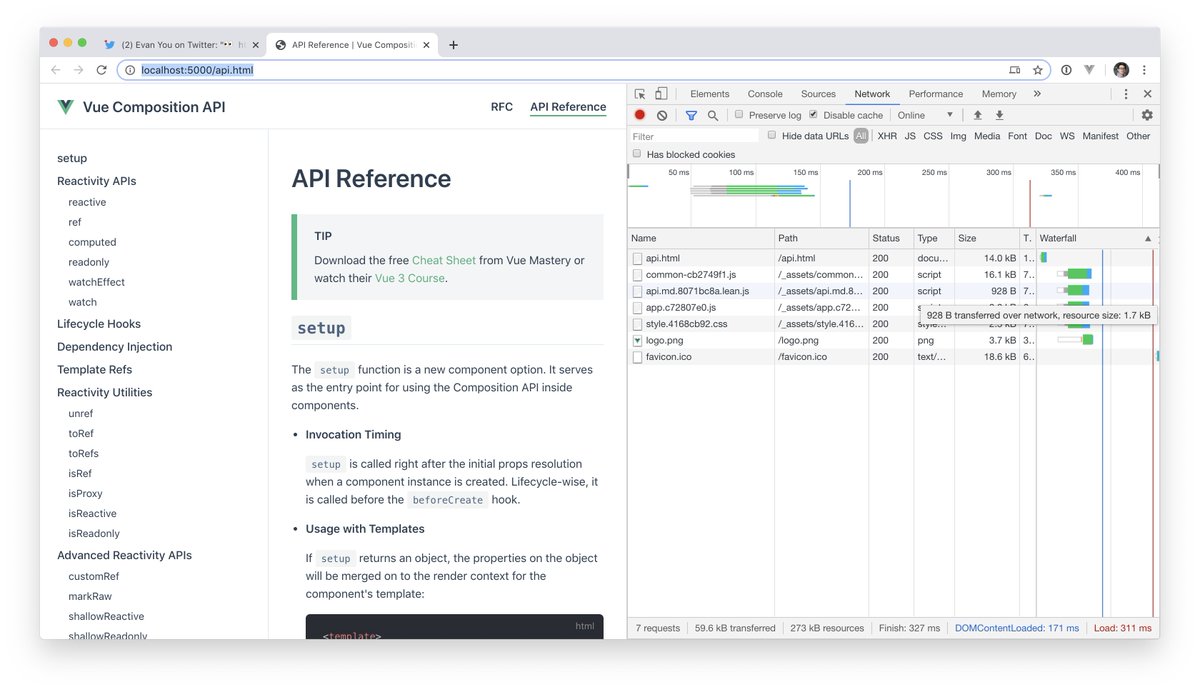Stop recording the network log (red dot)
The image size is (1200, 692).
pyautogui.click(x=640, y=115)
